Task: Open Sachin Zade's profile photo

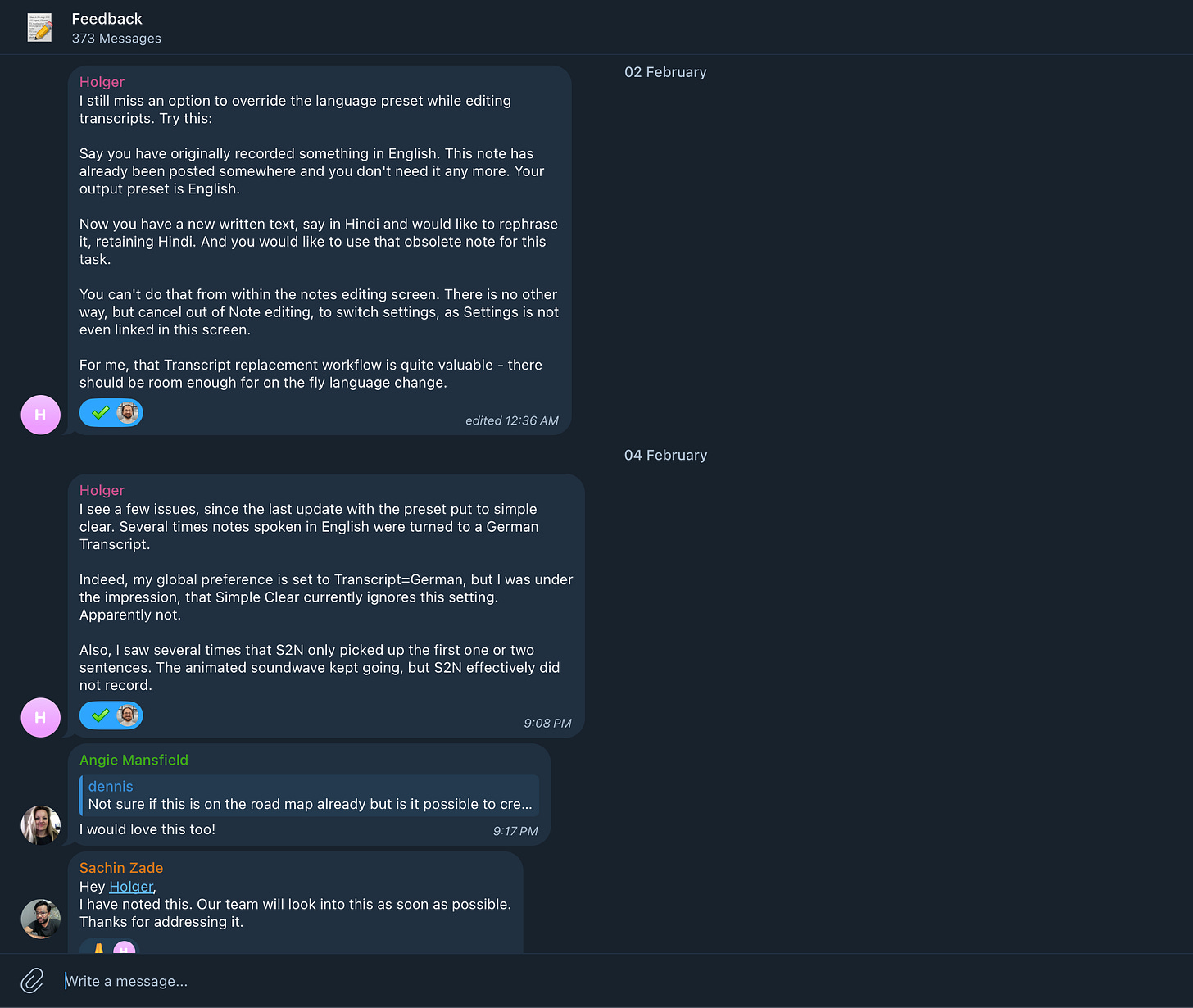Action: click(x=40, y=919)
